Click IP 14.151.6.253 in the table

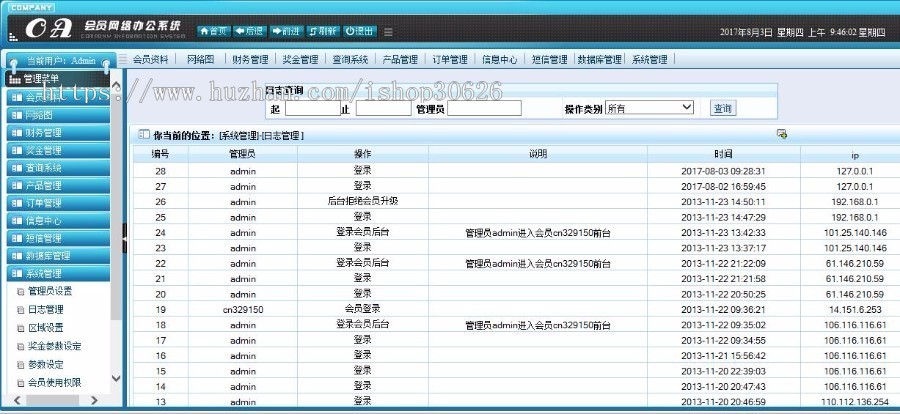pos(855,309)
